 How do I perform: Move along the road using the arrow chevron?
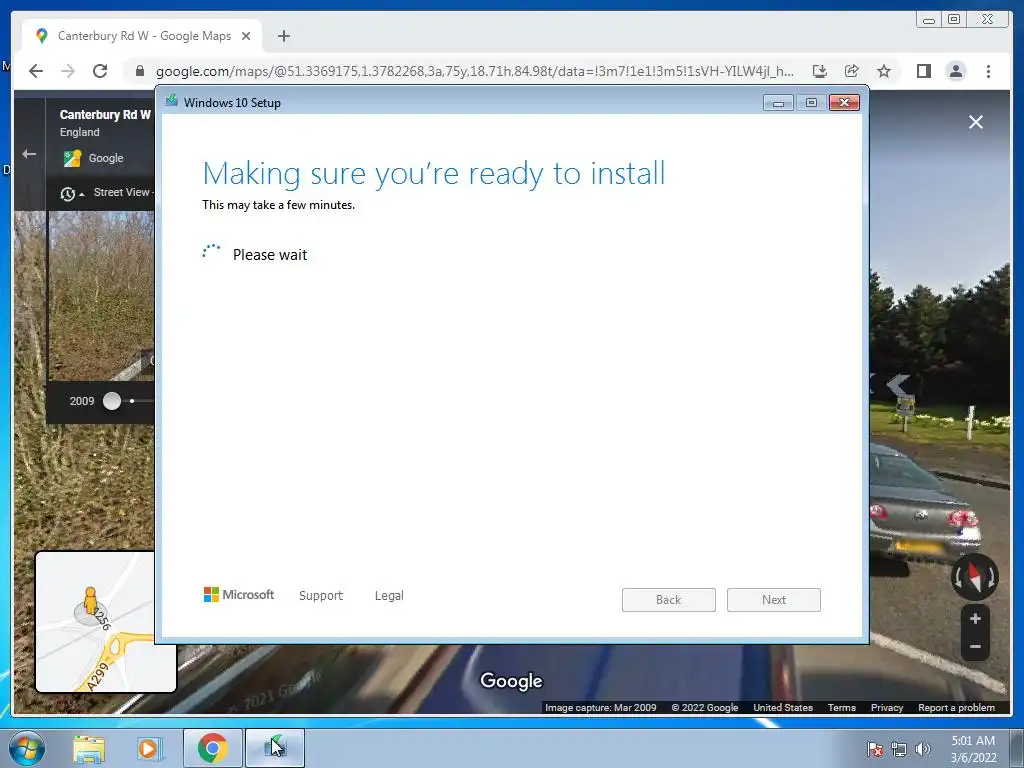[x=899, y=385]
